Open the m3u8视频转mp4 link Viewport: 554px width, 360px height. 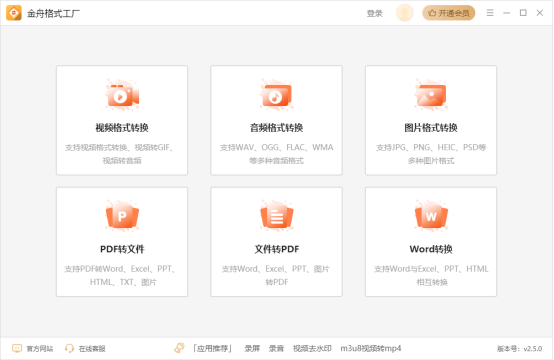371,349
